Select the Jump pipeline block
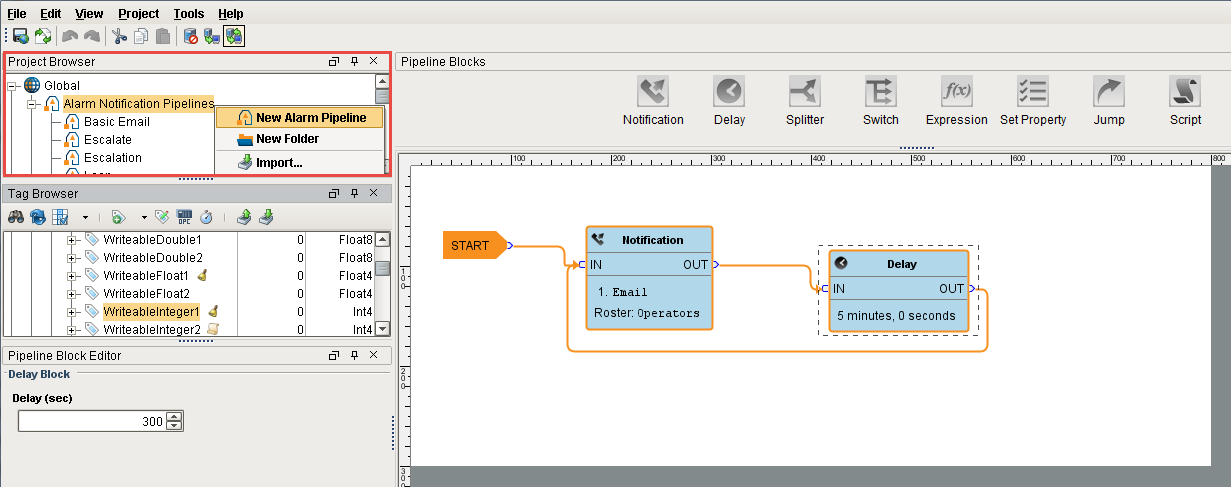 point(1109,101)
